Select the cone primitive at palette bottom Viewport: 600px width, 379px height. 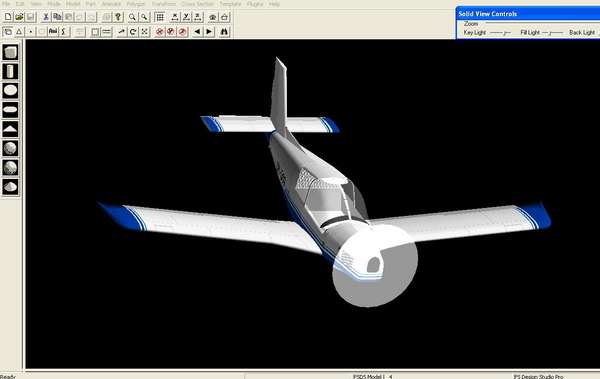[x=10, y=186]
